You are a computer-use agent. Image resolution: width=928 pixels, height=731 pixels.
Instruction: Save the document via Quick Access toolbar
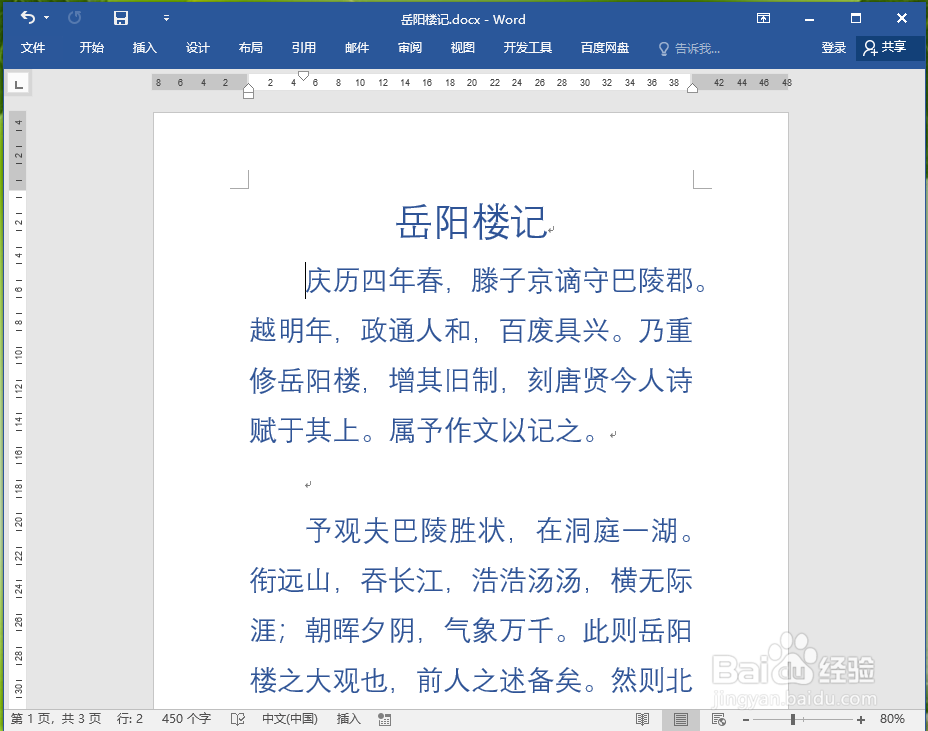tap(122, 18)
